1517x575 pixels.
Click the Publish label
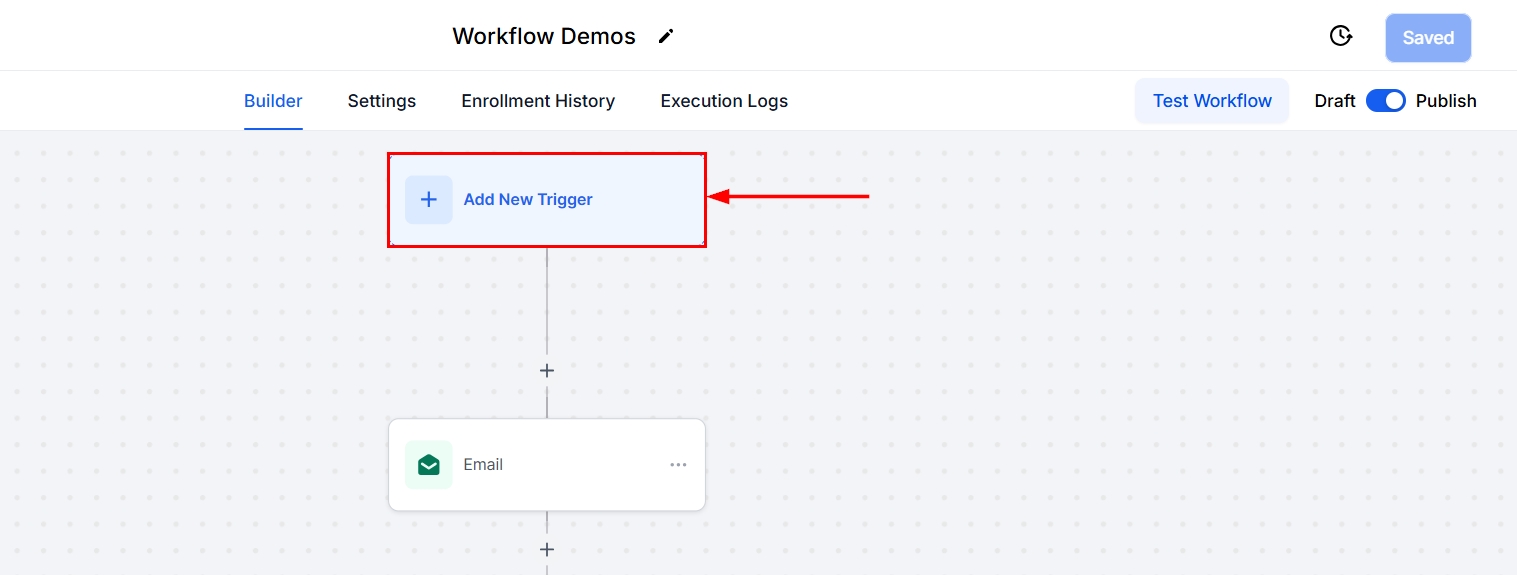pyautogui.click(x=1446, y=101)
